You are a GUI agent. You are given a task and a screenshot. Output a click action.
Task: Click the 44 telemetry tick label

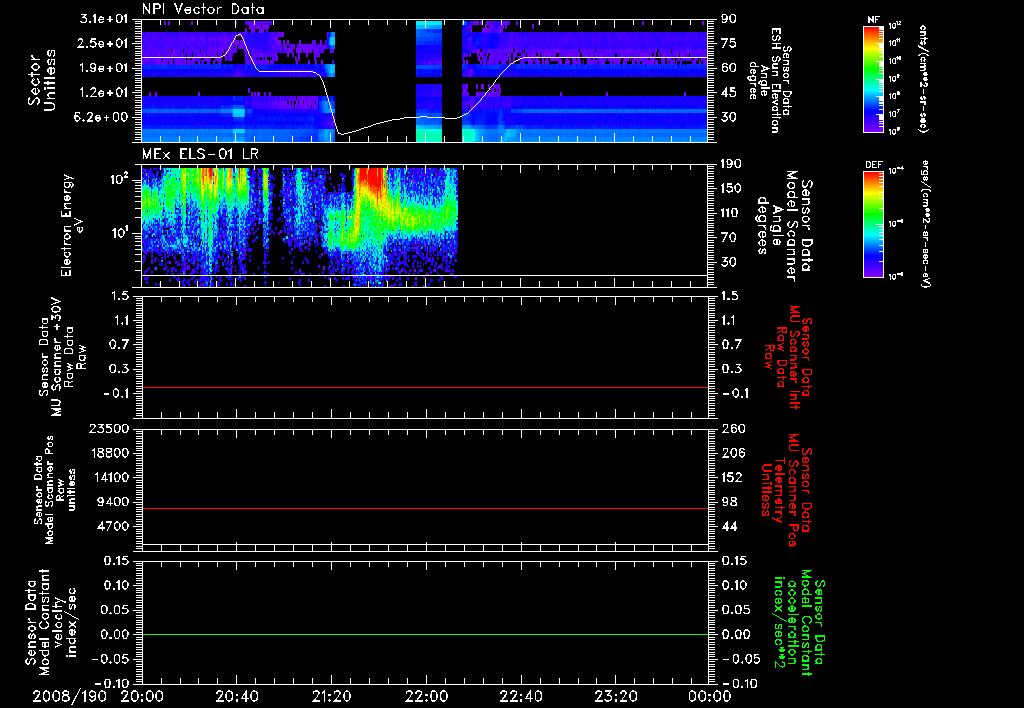tap(728, 526)
